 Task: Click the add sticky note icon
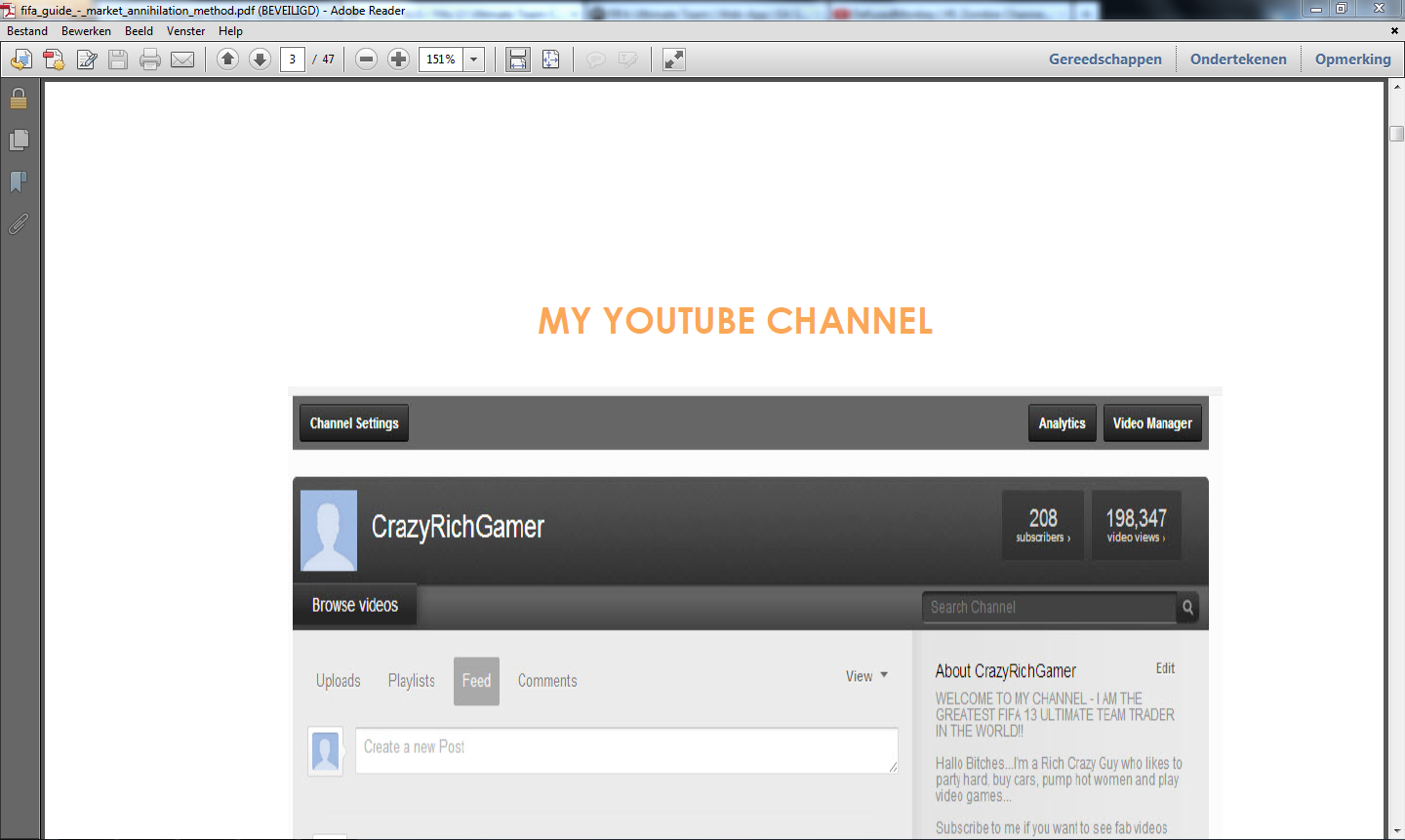595,60
